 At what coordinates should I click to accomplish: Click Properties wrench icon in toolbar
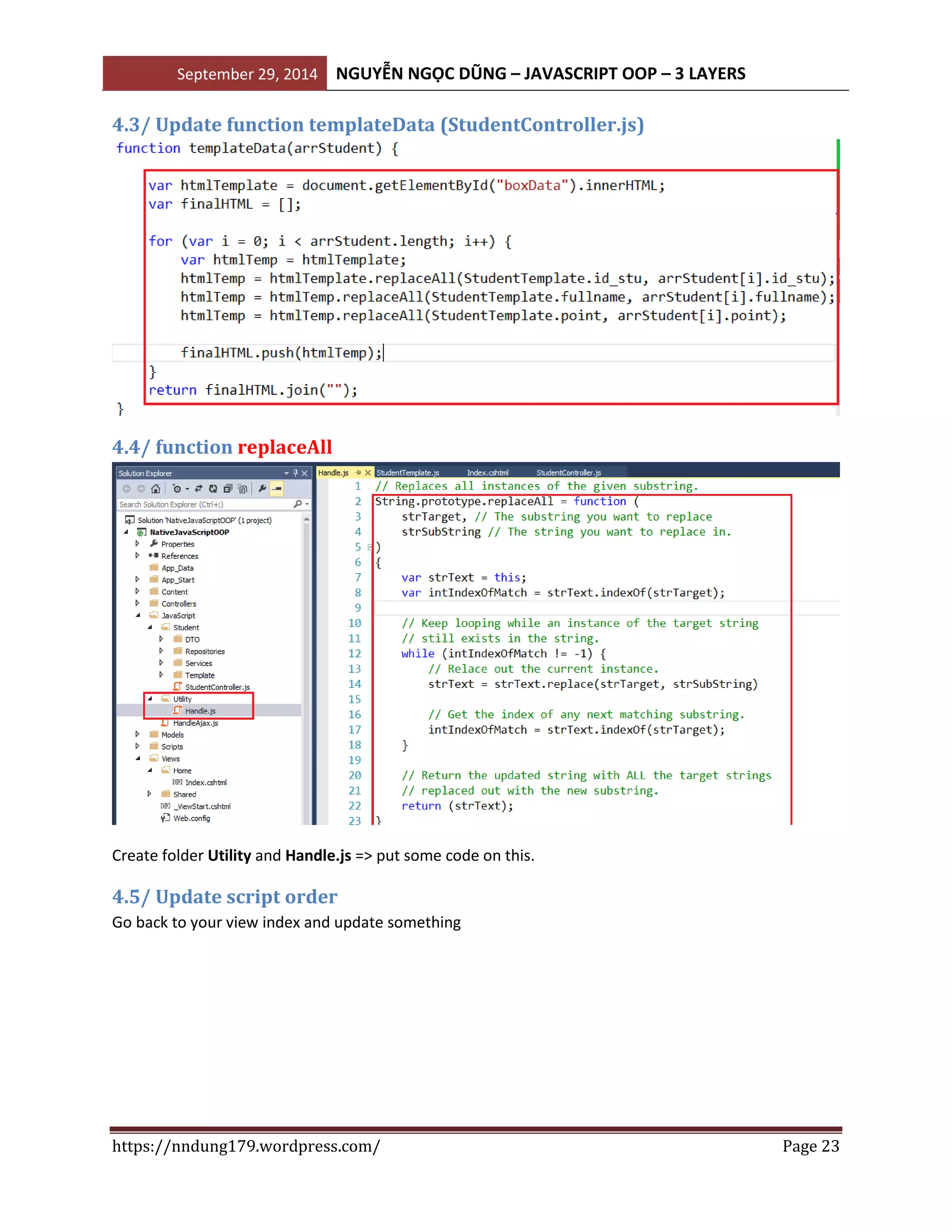click(x=262, y=489)
